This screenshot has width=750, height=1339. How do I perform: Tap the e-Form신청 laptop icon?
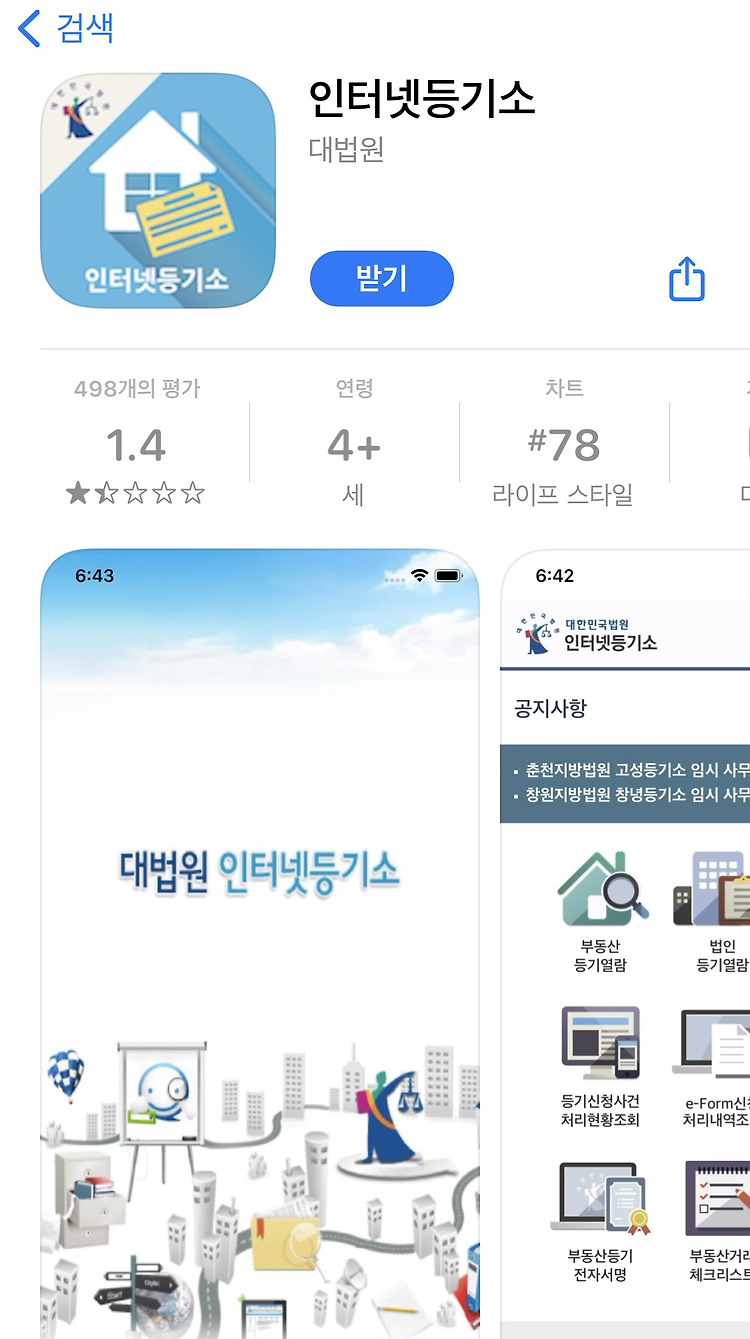(715, 1045)
